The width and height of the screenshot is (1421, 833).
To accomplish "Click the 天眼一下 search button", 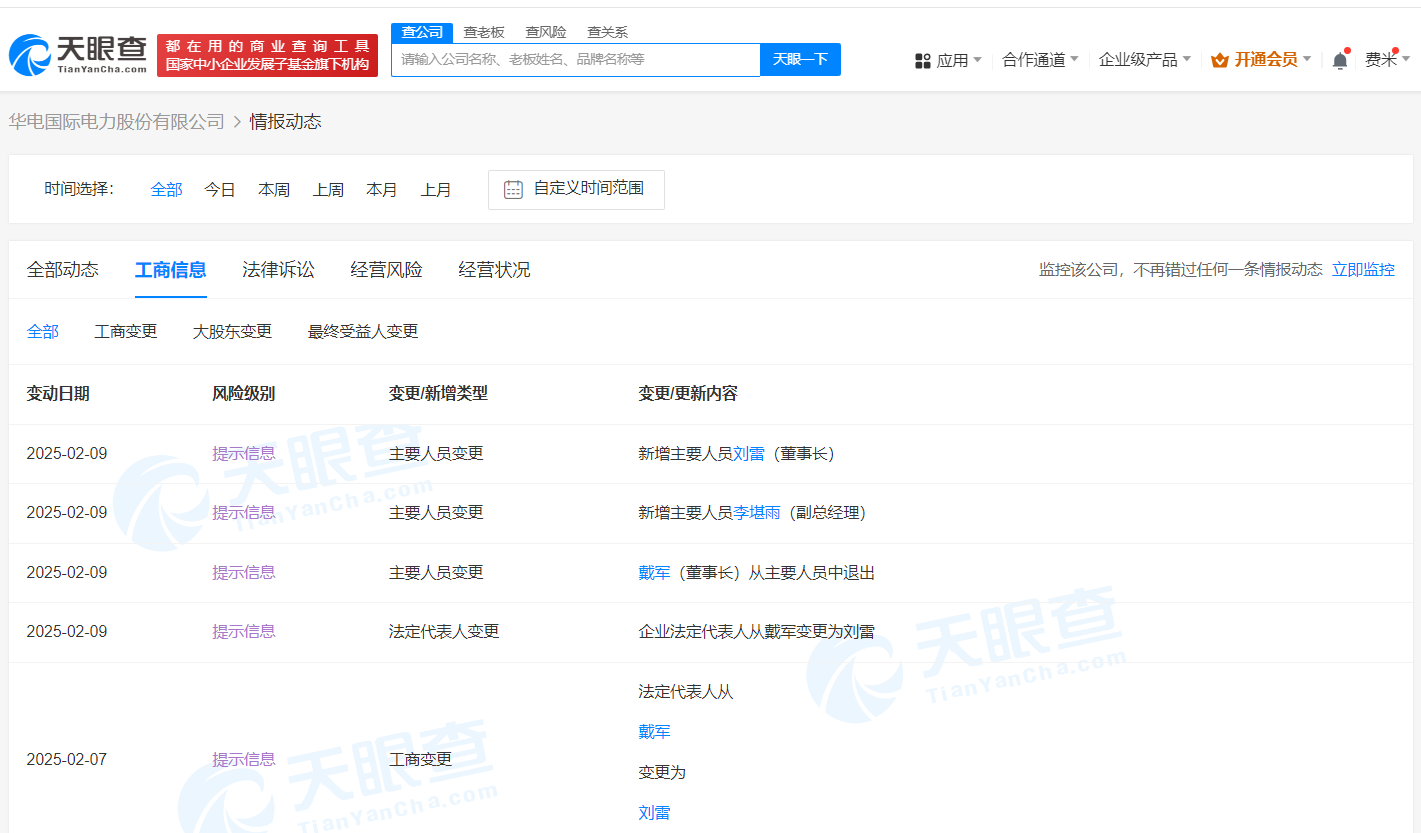I will pyautogui.click(x=801, y=59).
